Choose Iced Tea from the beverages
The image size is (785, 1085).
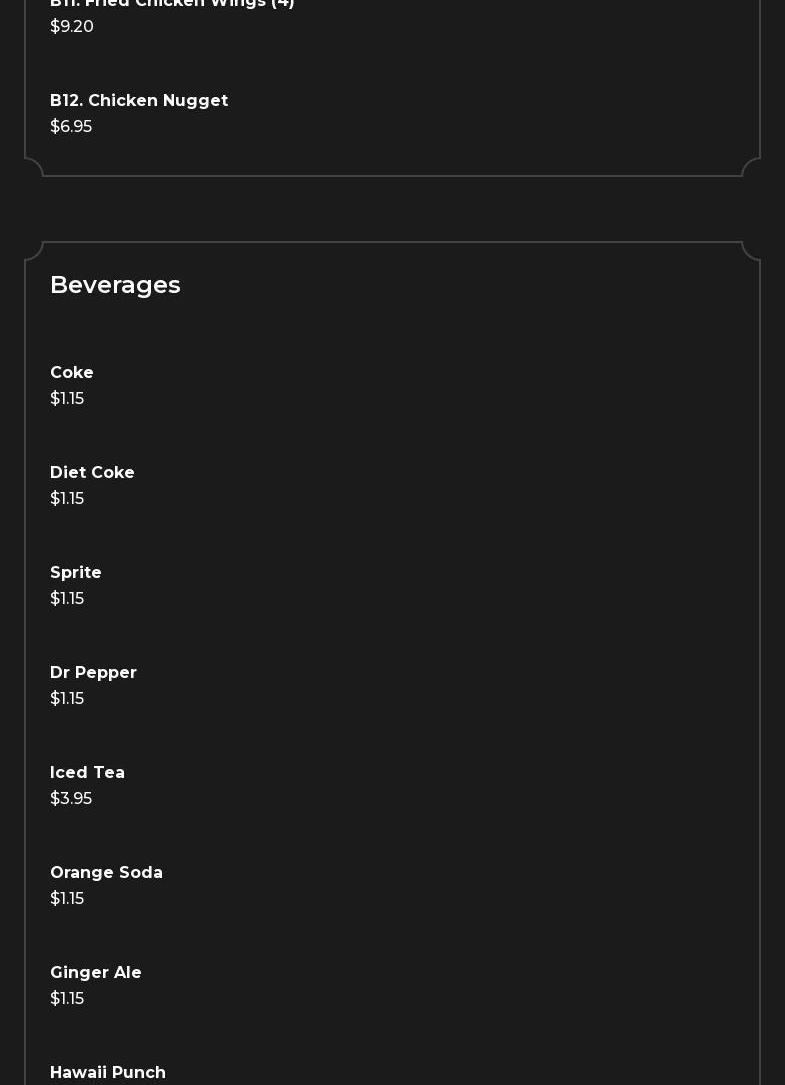click(x=87, y=773)
